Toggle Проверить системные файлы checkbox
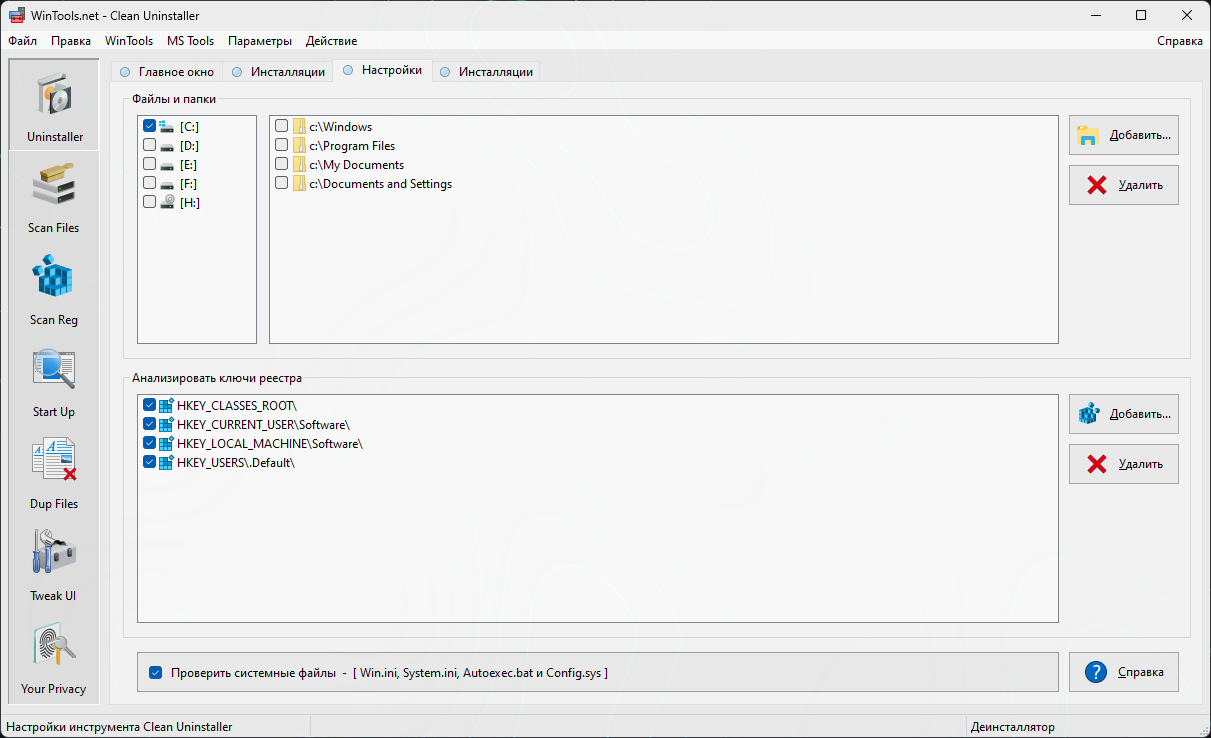This screenshot has height=738, width=1211. pyautogui.click(x=155, y=673)
